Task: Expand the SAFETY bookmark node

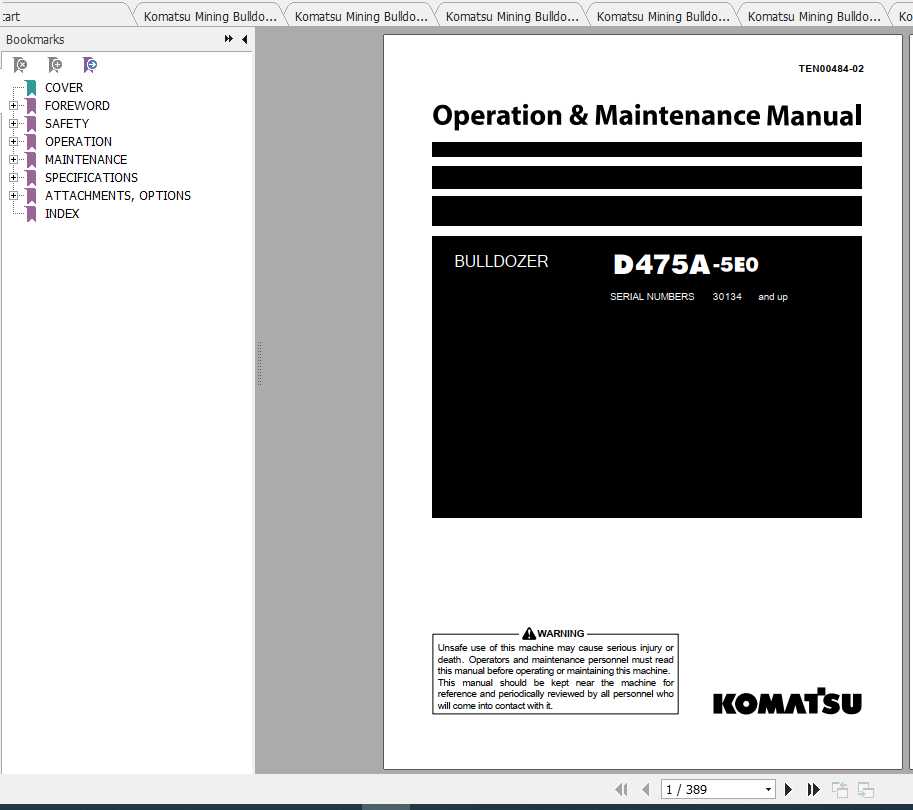Action: [x=13, y=123]
